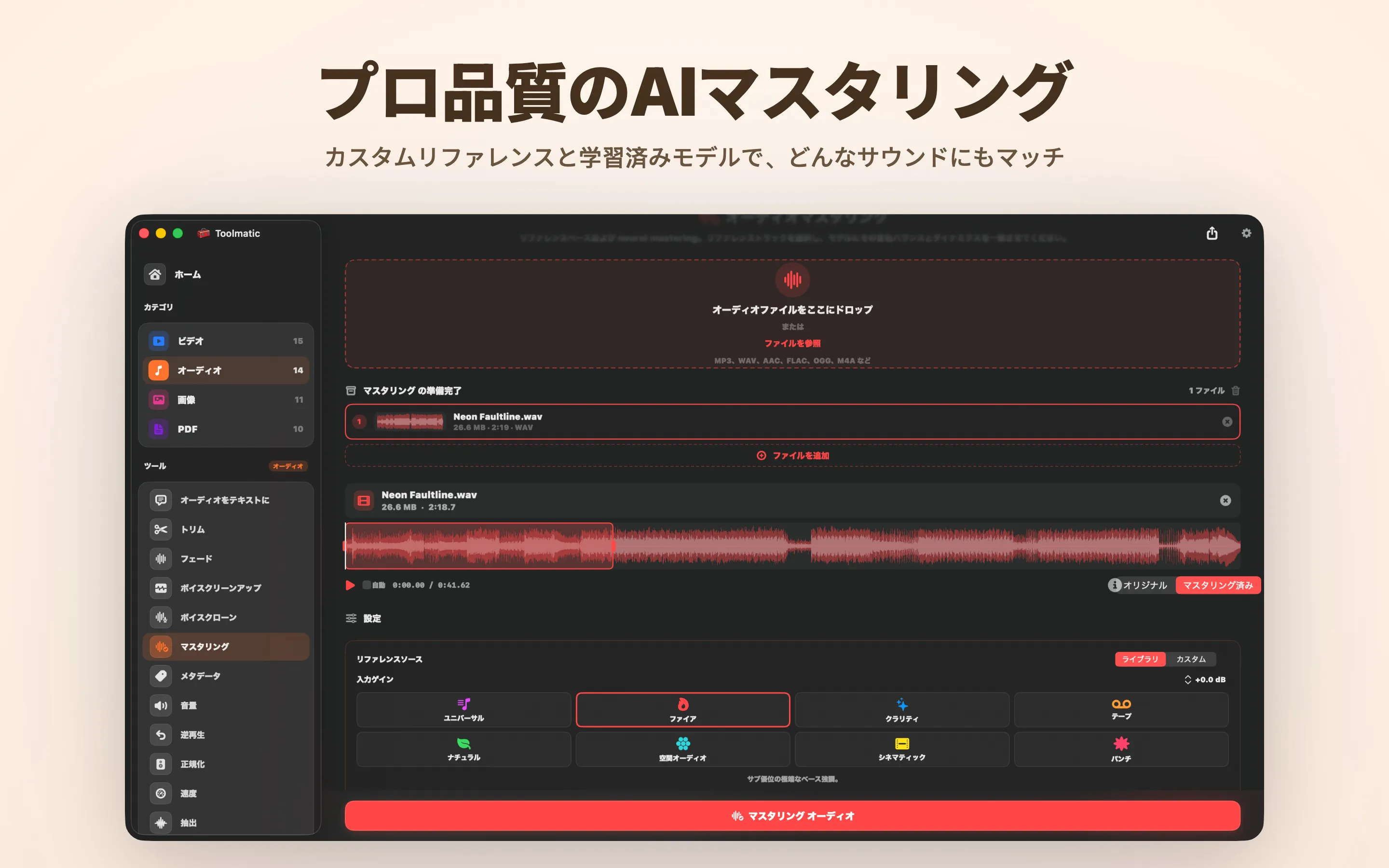The image size is (1389, 868).
Task: Switch preview to オリジナル
Action: [1144, 585]
